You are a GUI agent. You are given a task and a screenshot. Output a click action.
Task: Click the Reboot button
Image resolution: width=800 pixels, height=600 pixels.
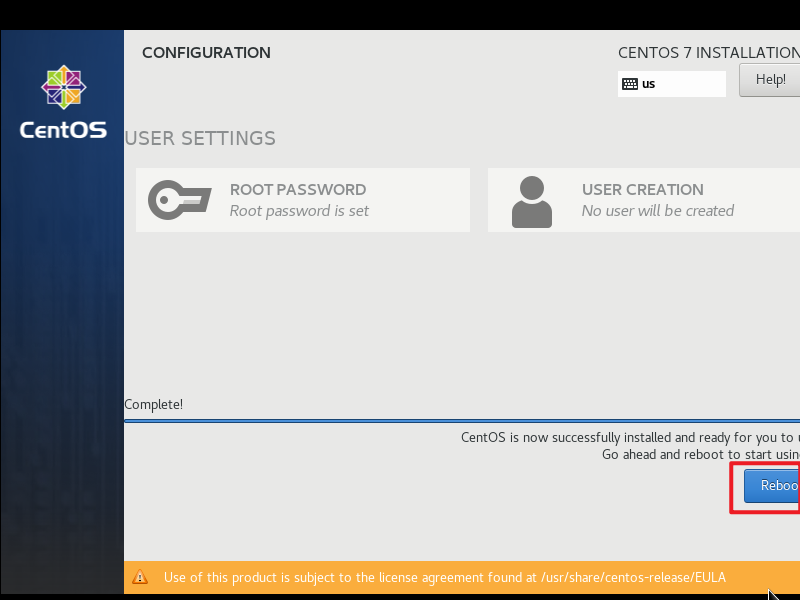coord(772,486)
